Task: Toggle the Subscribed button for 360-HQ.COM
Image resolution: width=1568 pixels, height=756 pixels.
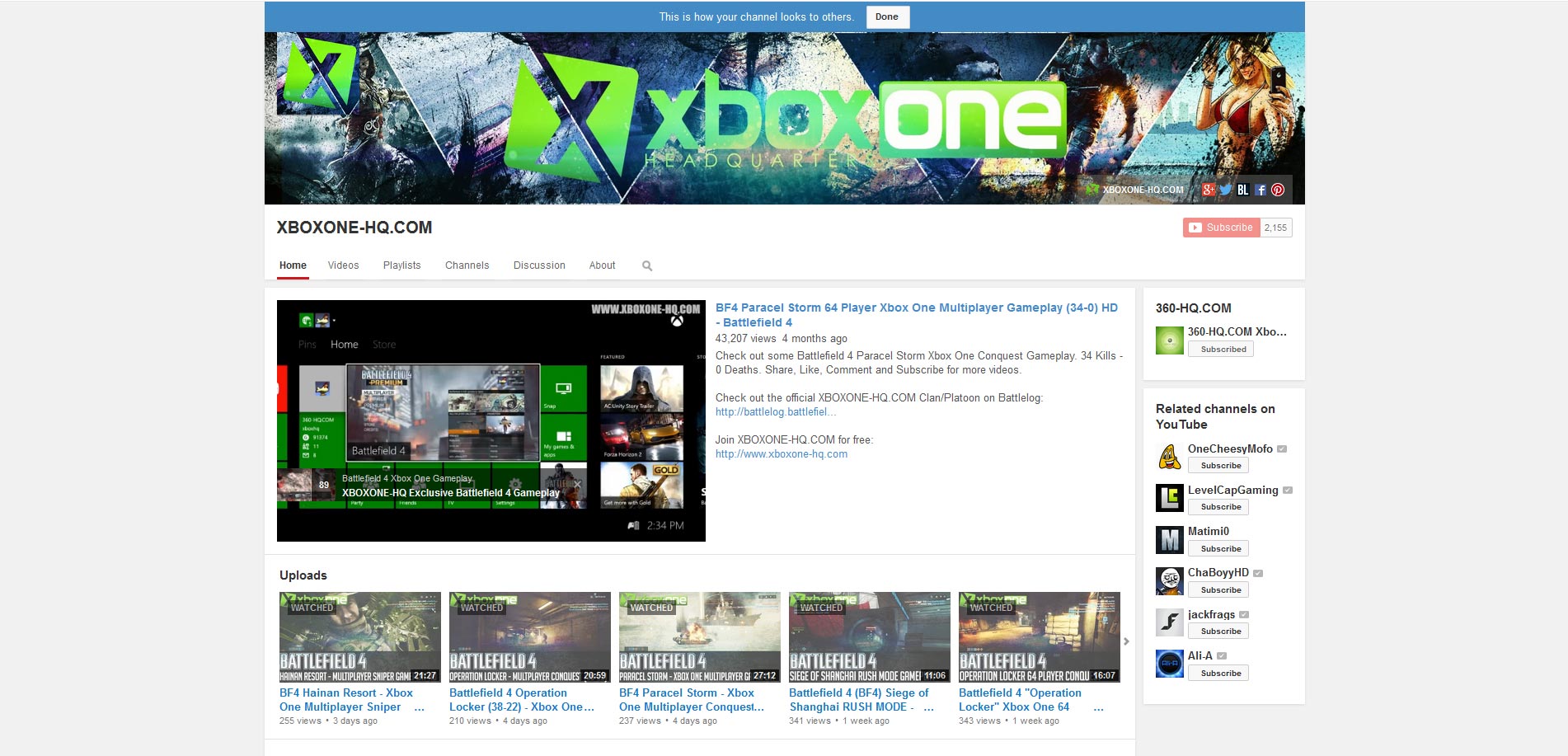Action: (1220, 350)
